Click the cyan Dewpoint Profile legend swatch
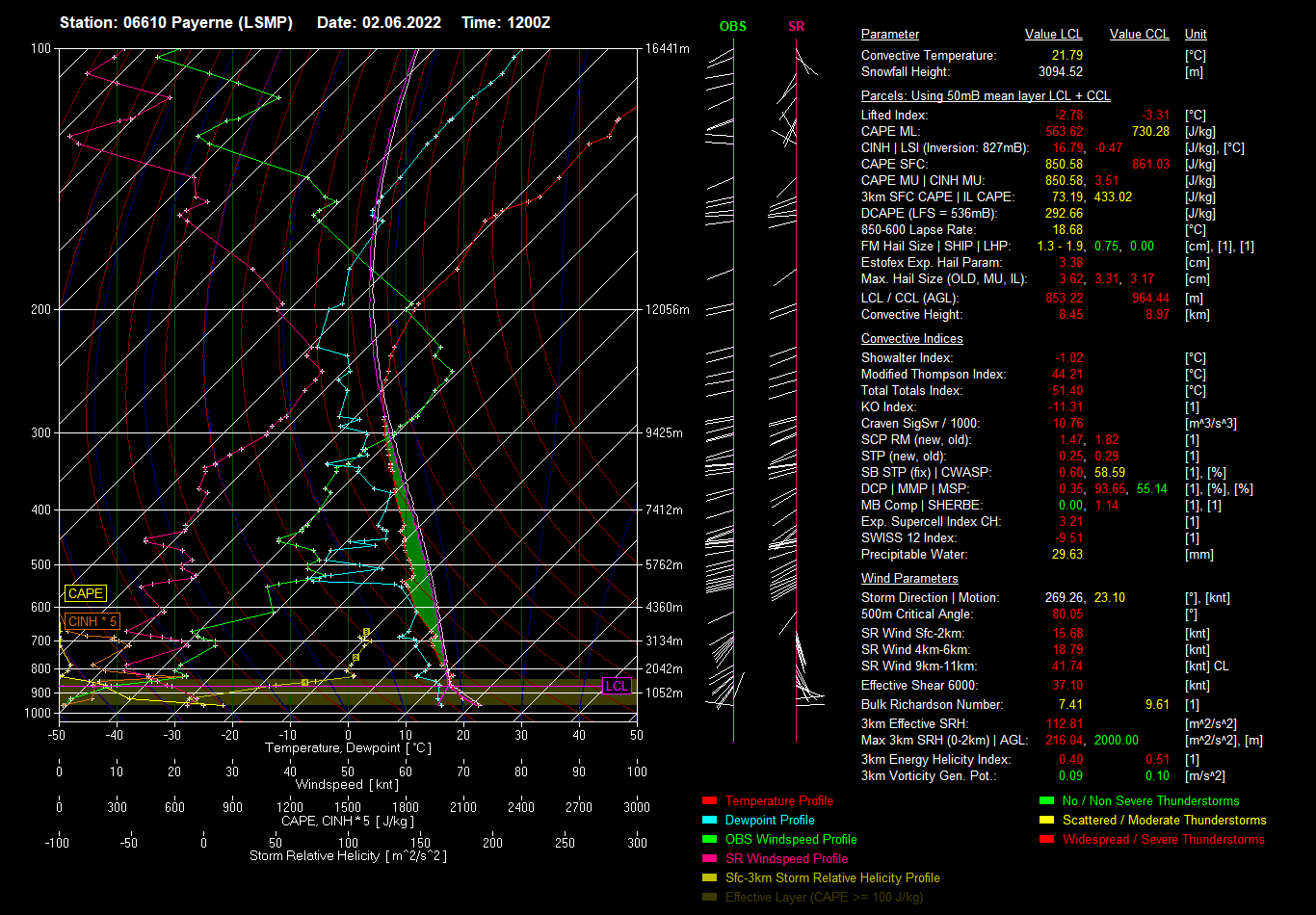Screen dimensions: 1316x915 710,821
